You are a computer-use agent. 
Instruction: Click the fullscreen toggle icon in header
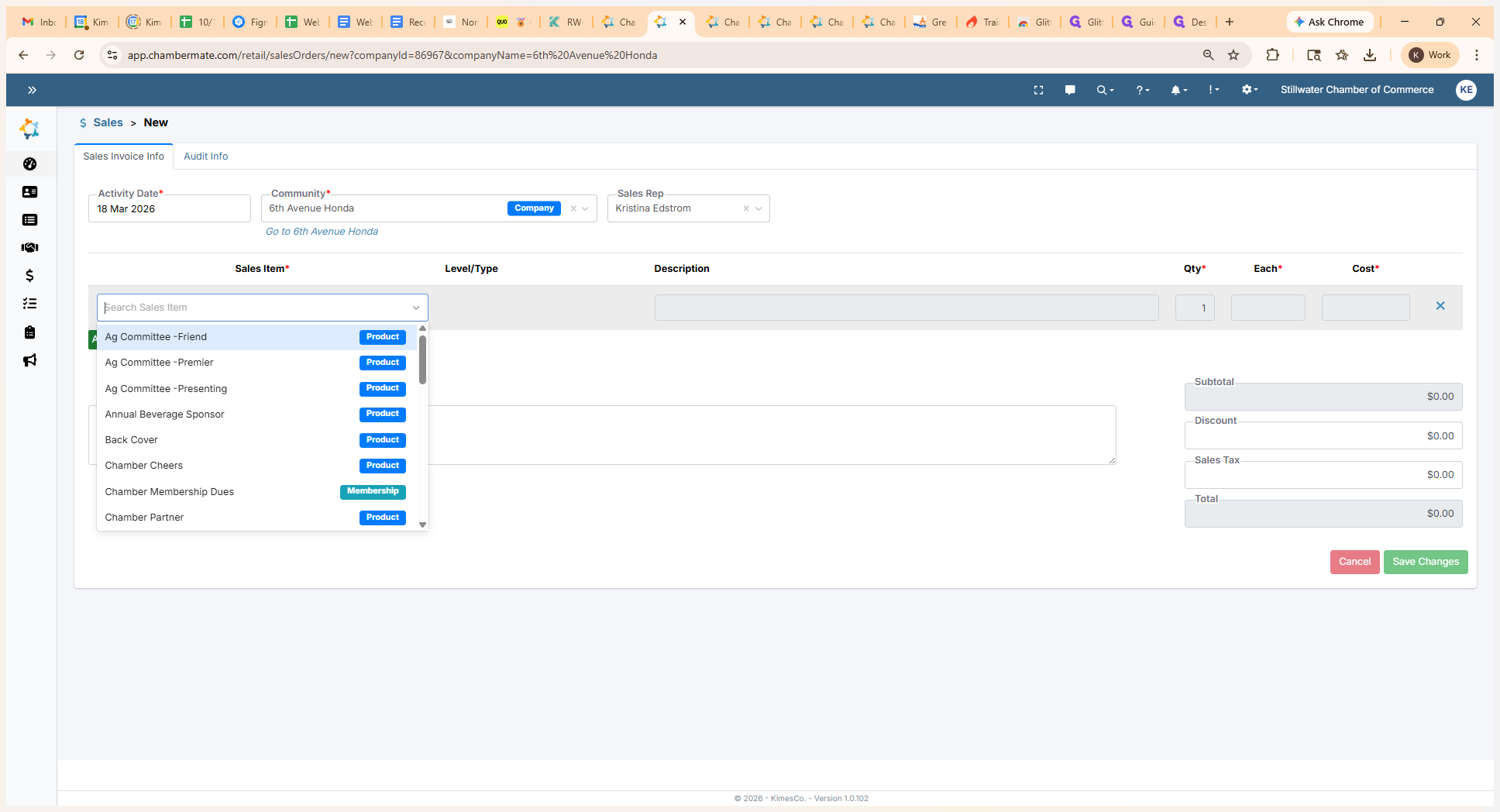point(1038,90)
